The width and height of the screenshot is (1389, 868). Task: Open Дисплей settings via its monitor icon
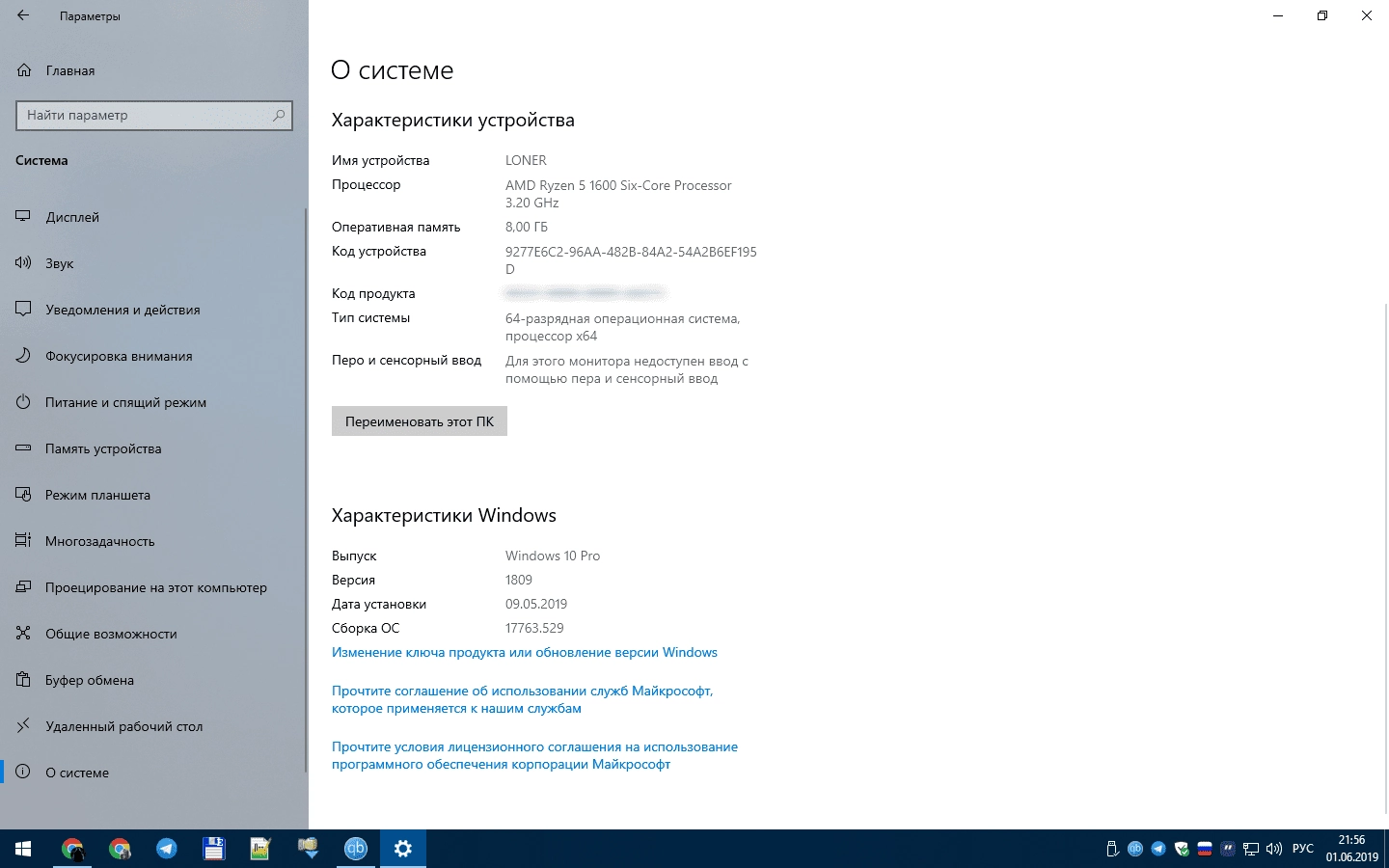click(x=24, y=217)
